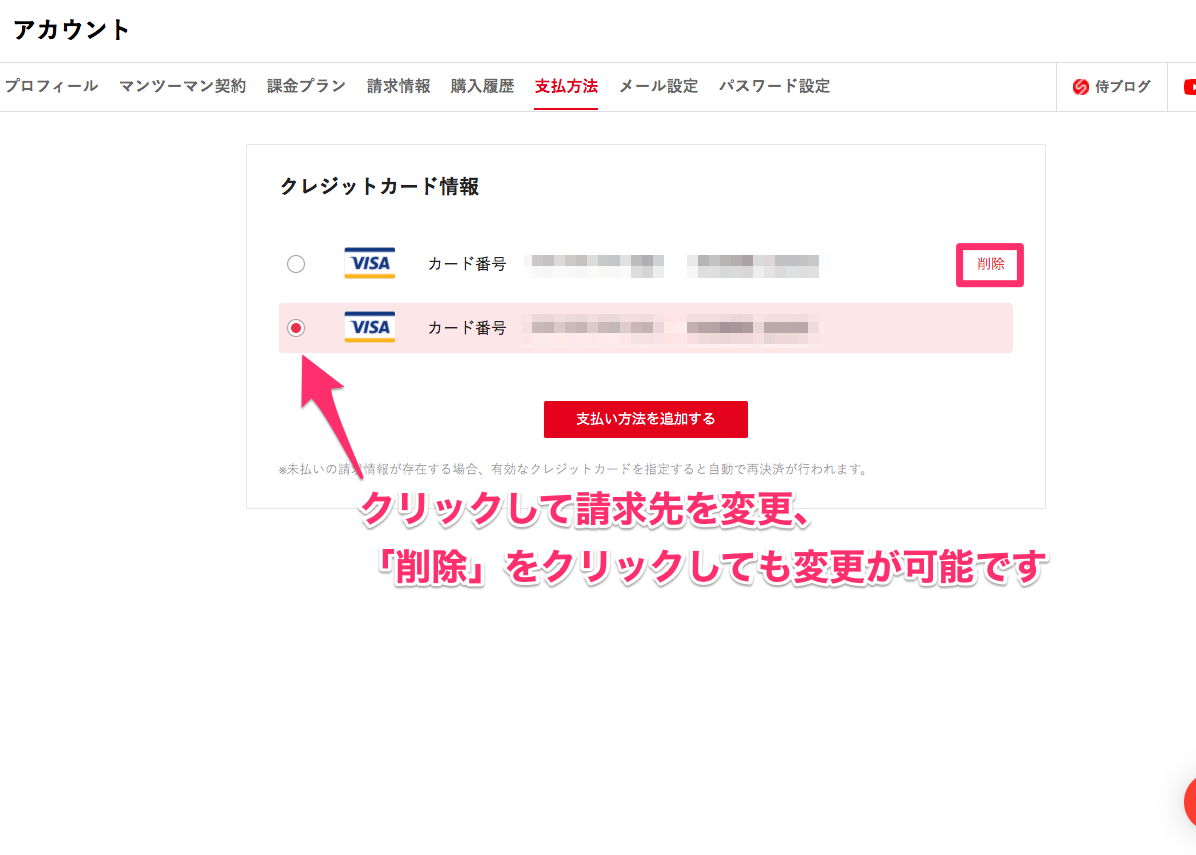Click the active 支払方法 tab

coord(566,86)
